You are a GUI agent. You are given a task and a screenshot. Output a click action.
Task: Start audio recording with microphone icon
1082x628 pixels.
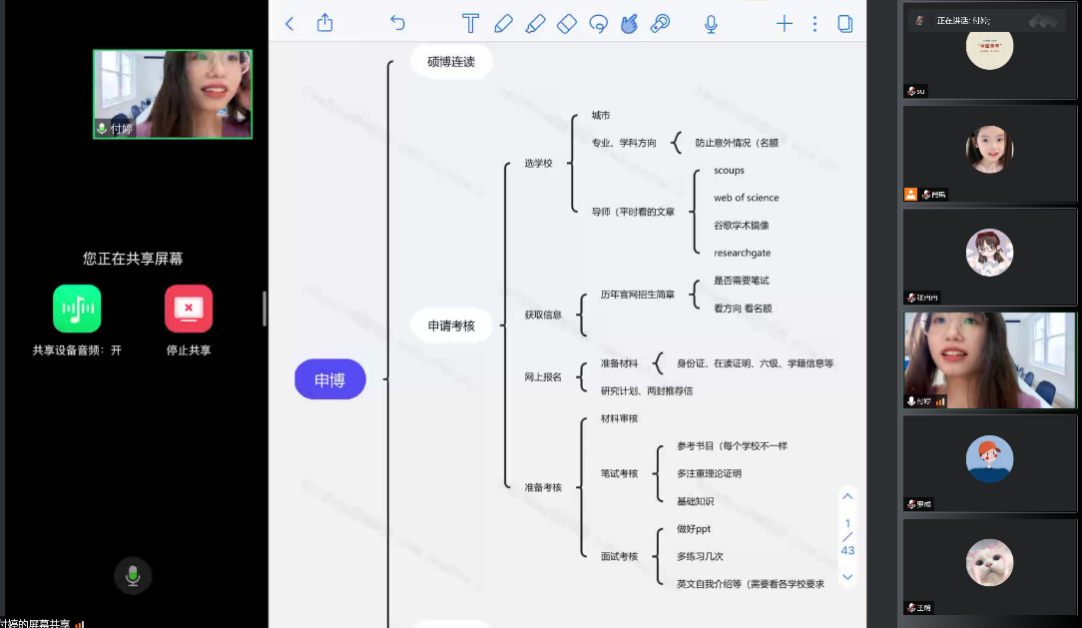coord(711,24)
